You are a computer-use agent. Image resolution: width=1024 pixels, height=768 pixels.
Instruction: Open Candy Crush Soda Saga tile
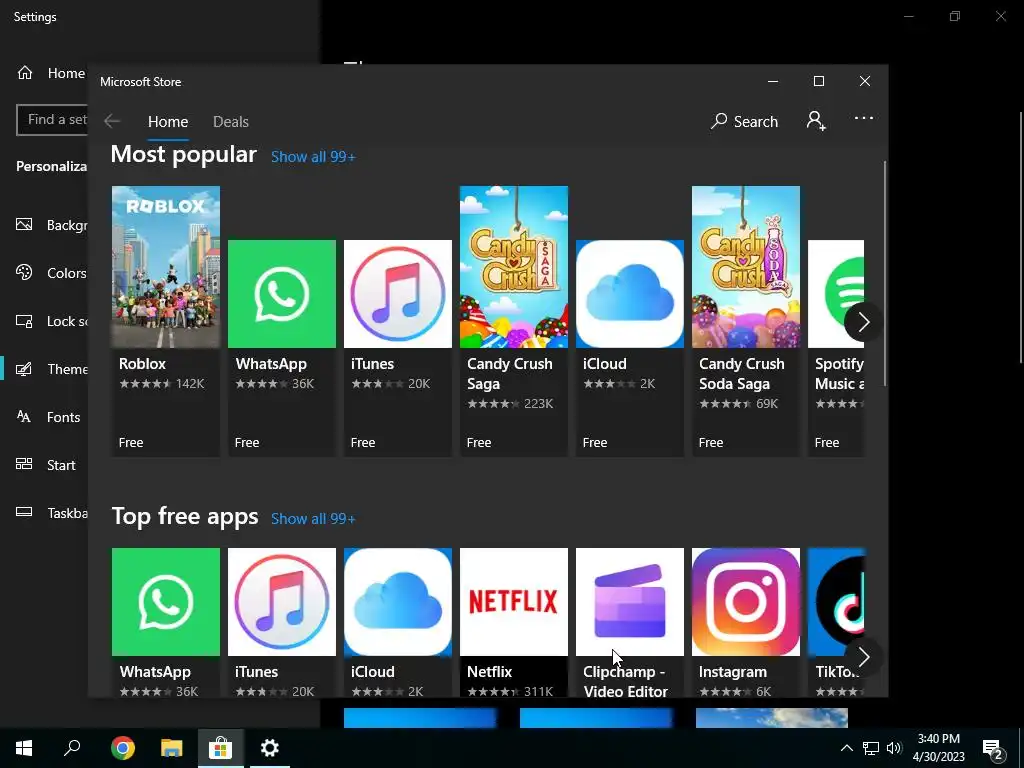[x=746, y=321]
